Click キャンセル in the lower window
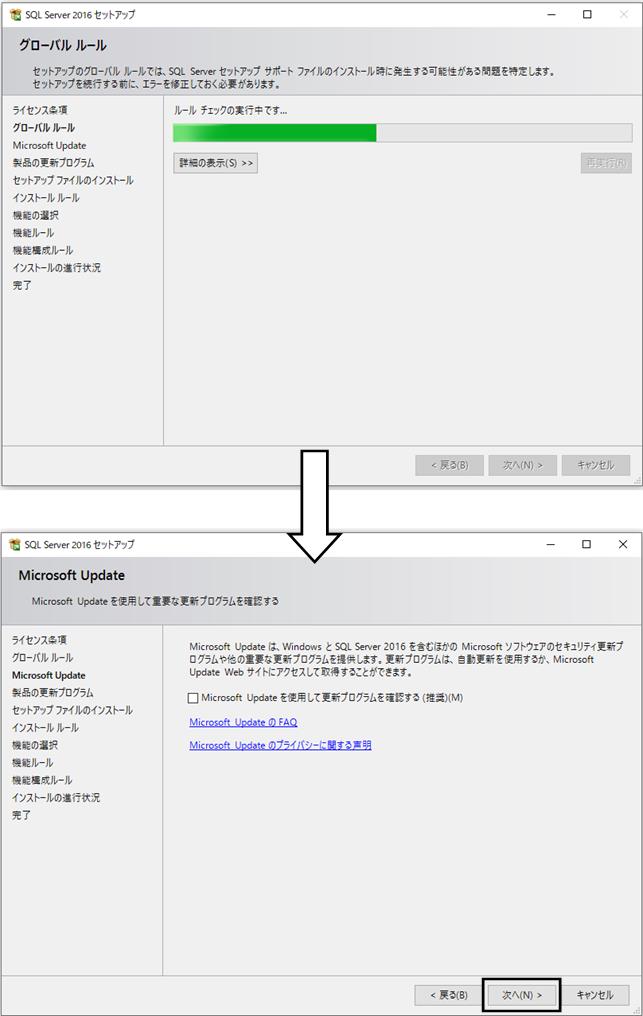The width and height of the screenshot is (643, 1016). [595, 995]
